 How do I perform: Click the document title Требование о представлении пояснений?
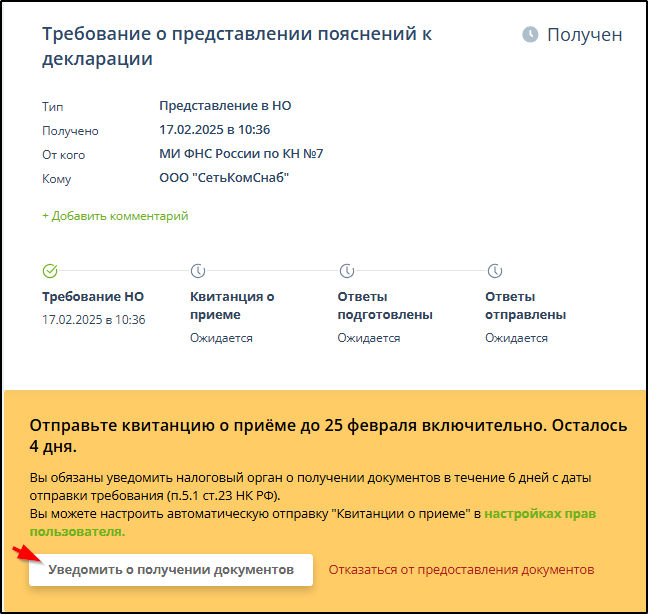tap(236, 46)
